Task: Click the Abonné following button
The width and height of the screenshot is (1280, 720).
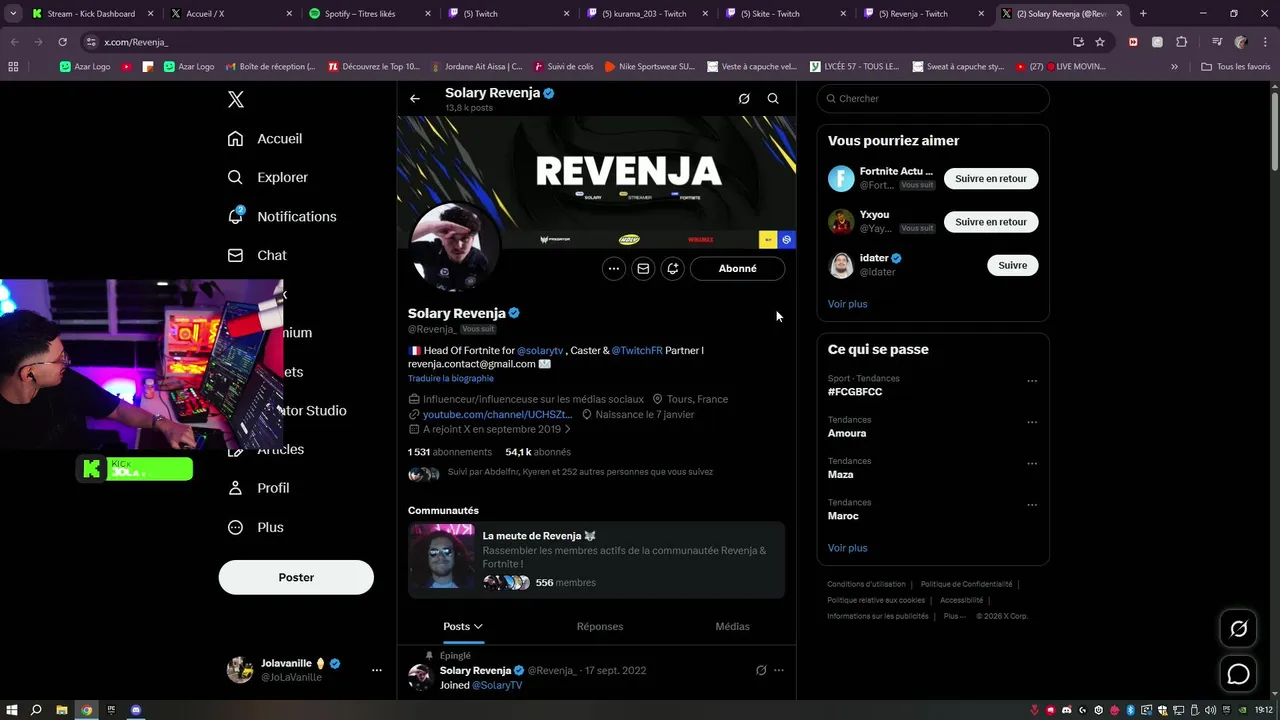Action: click(738, 268)
